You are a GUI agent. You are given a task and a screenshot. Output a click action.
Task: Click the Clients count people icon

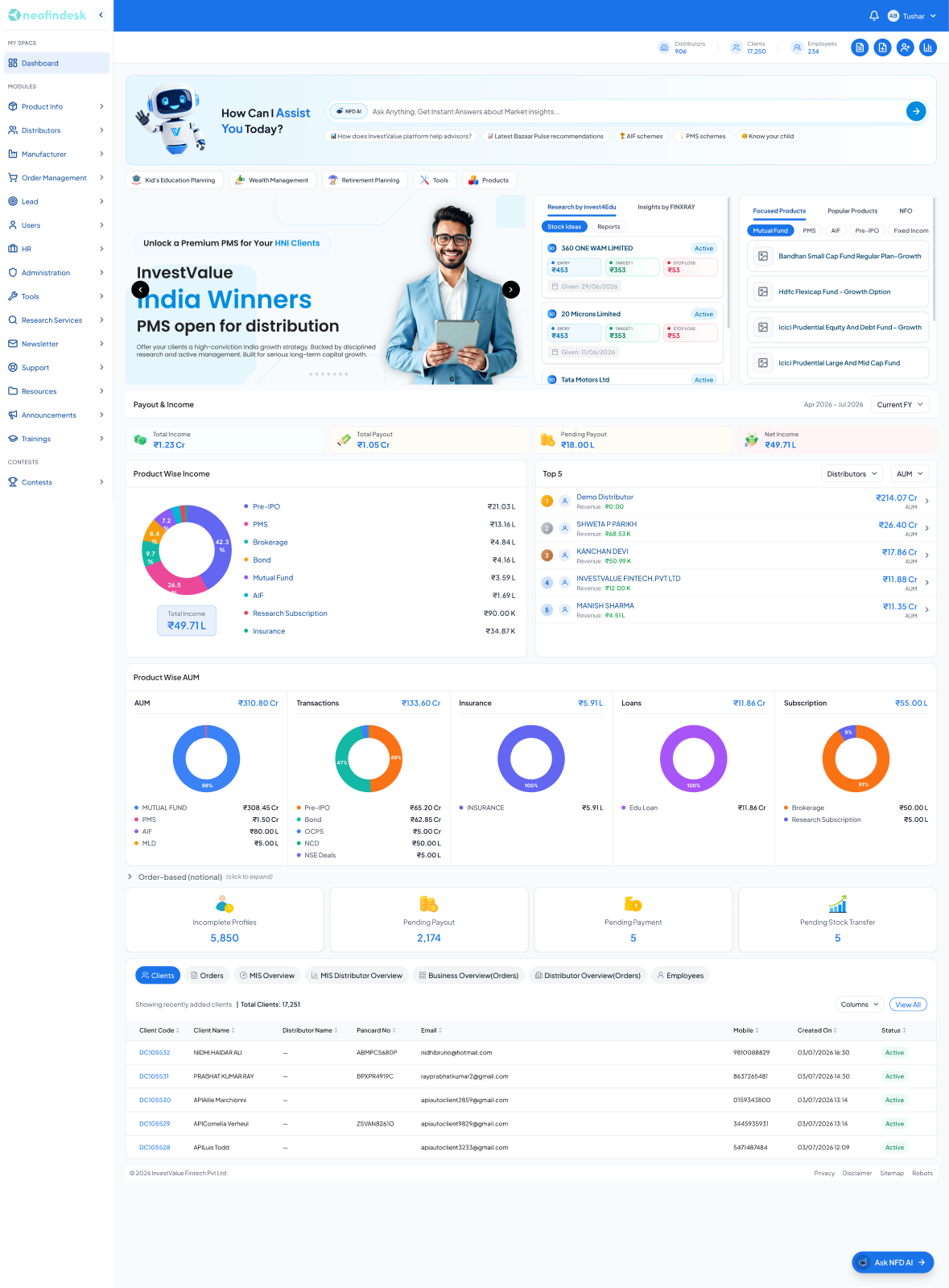coord(736,47)
